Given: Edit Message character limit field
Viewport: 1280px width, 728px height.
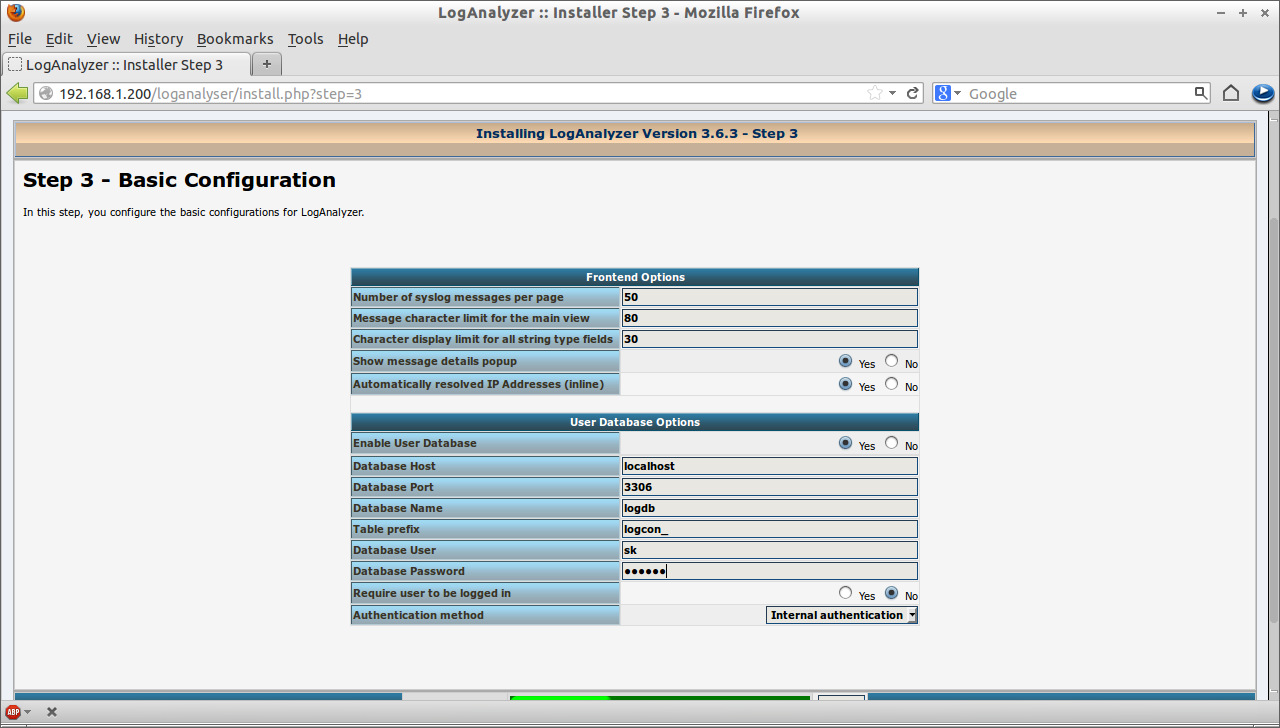Looking at the screenshot, I should coord(769,318).
